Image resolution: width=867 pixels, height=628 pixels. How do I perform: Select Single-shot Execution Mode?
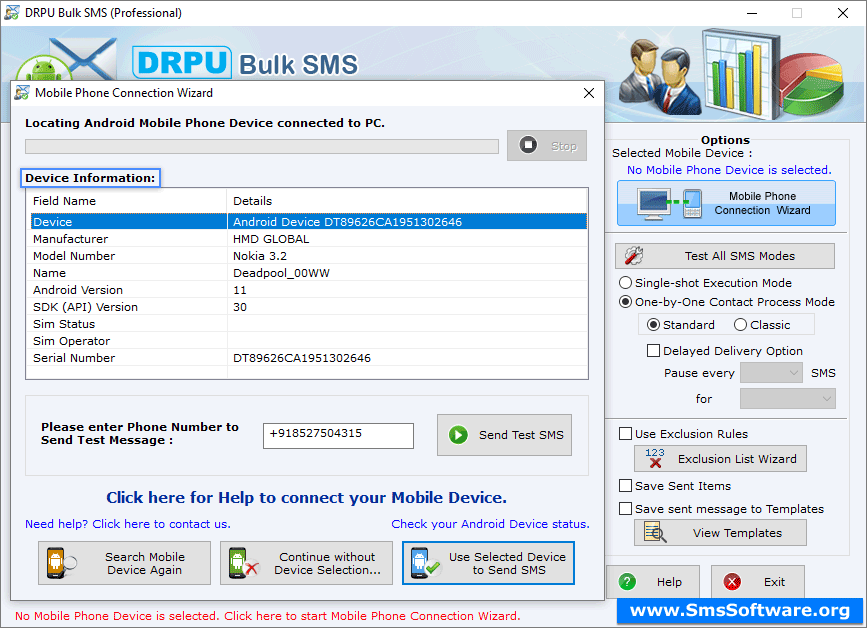(625, 283)
